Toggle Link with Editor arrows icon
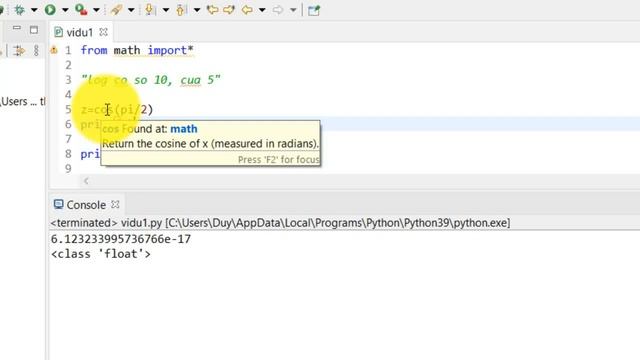This screenshot has height=360, width=640. click(x=19, y=51)
